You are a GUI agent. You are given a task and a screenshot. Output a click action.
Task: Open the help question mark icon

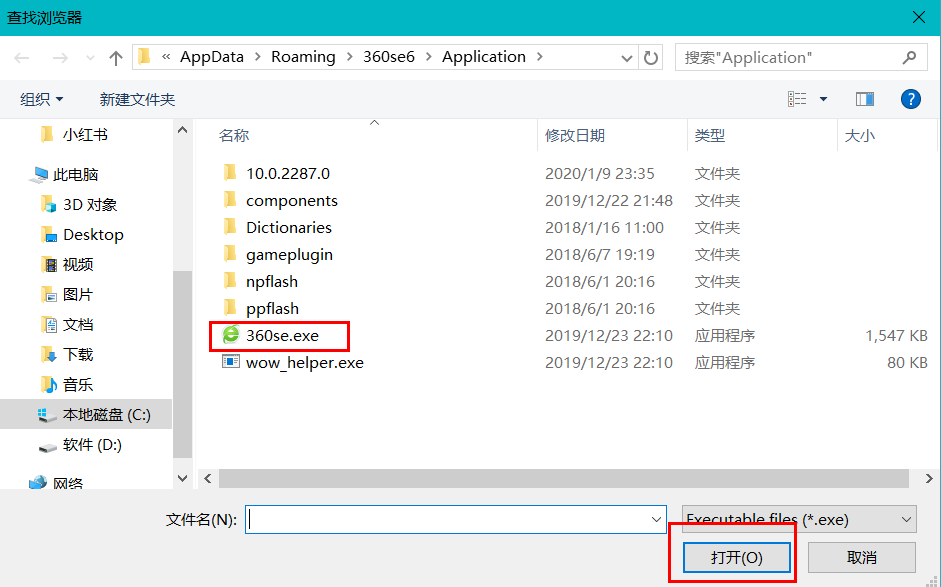(x=910, y=99)
